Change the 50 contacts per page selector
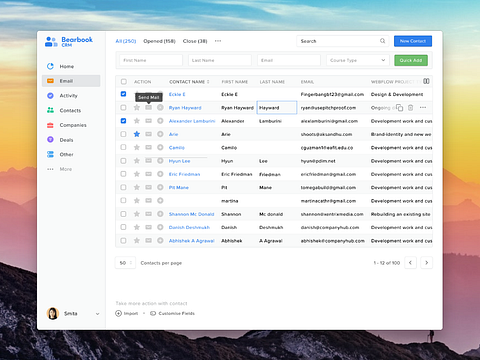 [x=126, y=263]
